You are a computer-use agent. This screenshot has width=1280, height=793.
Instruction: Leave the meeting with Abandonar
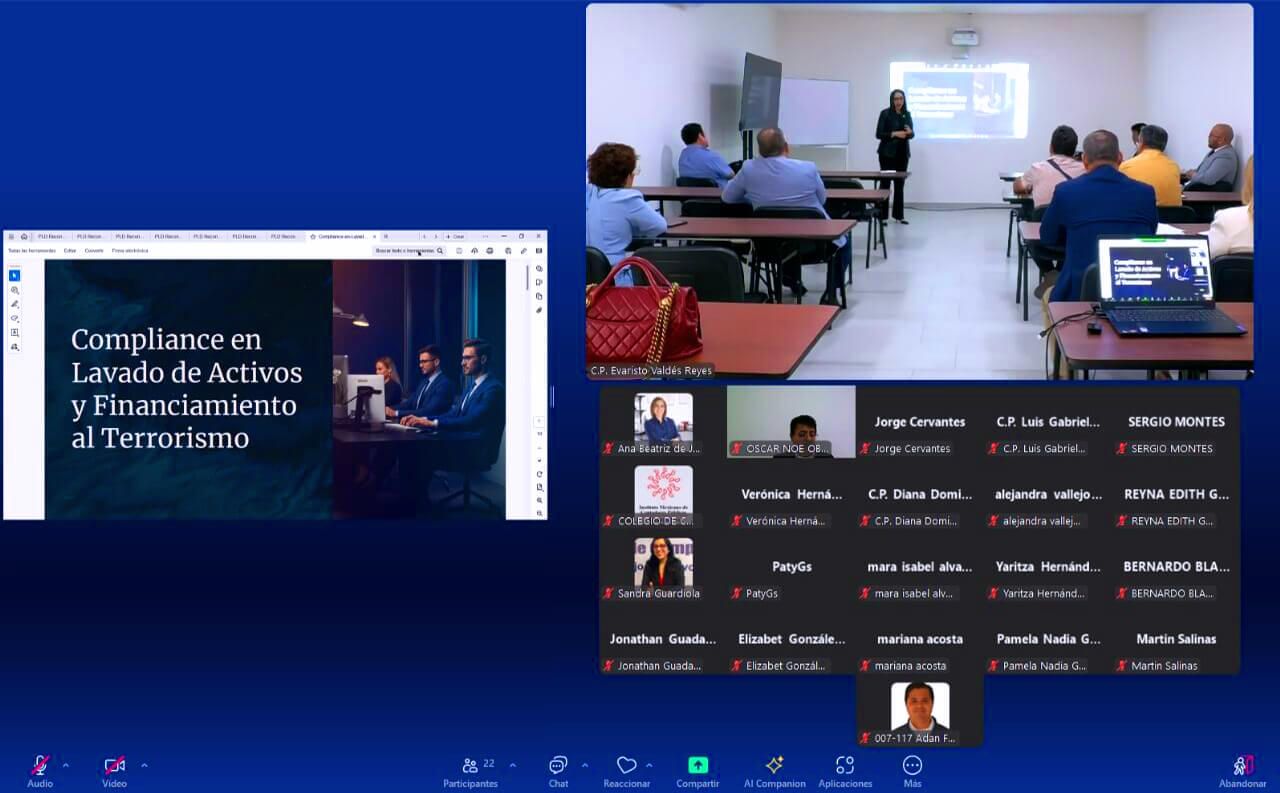1242,768
